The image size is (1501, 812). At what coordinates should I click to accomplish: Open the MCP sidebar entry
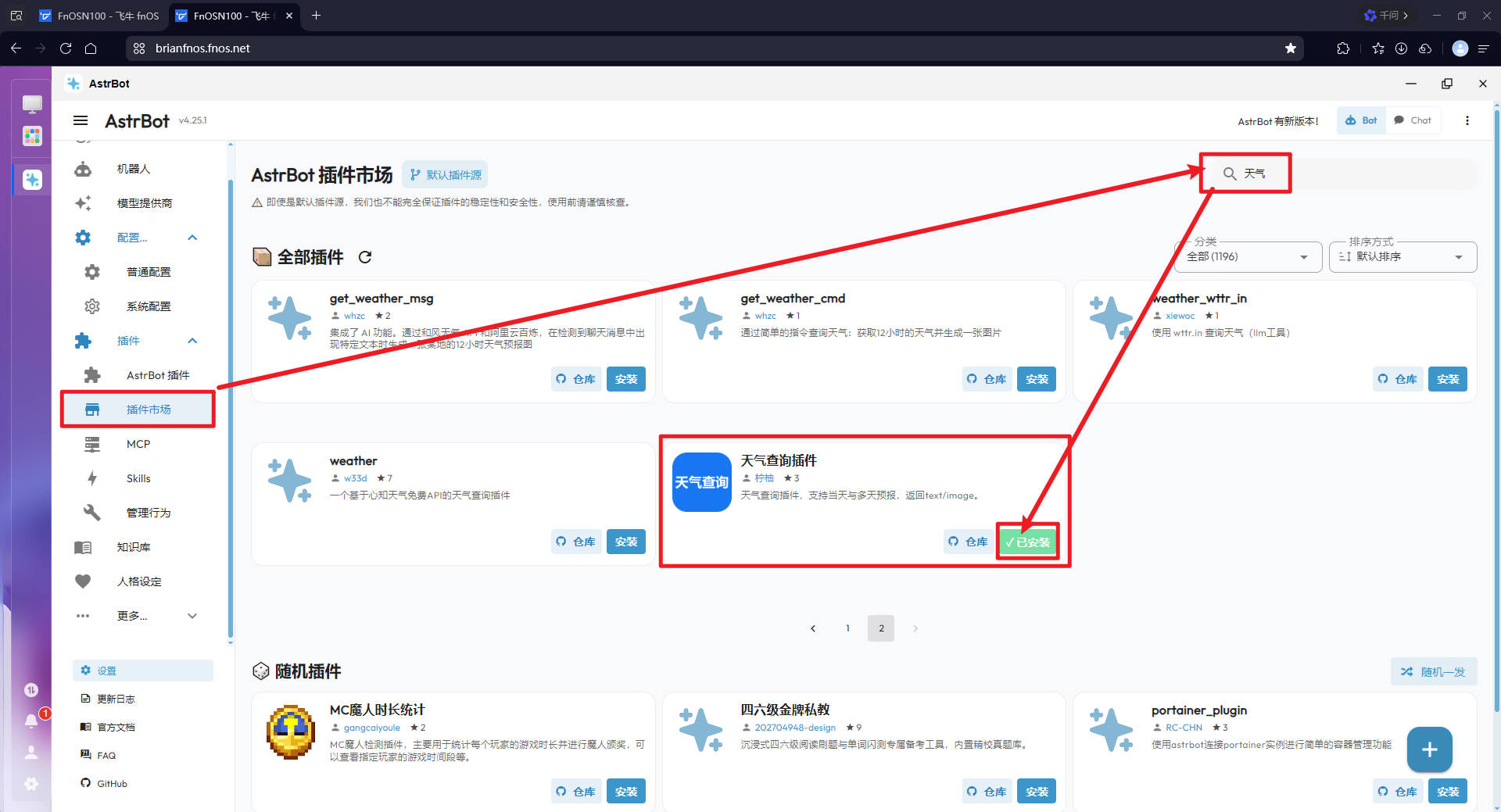(138, 444)
